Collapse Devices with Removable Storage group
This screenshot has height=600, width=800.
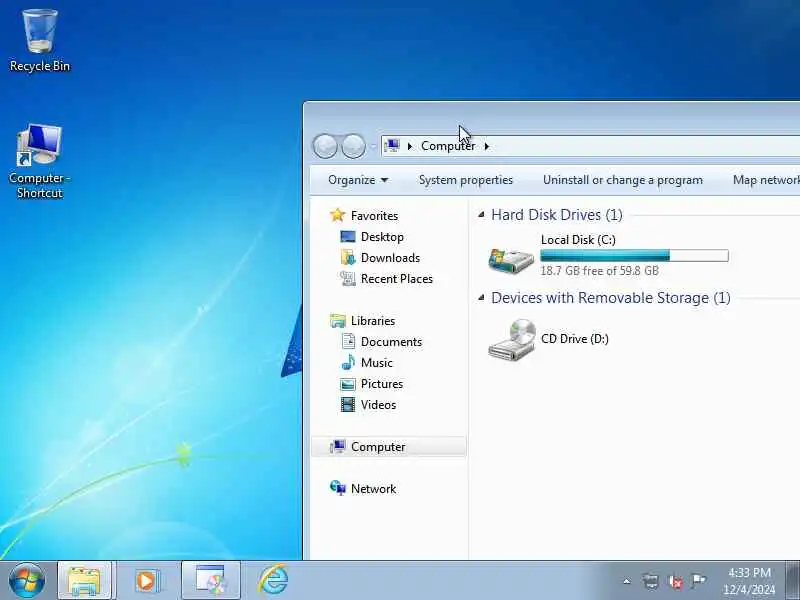(481, 298)
